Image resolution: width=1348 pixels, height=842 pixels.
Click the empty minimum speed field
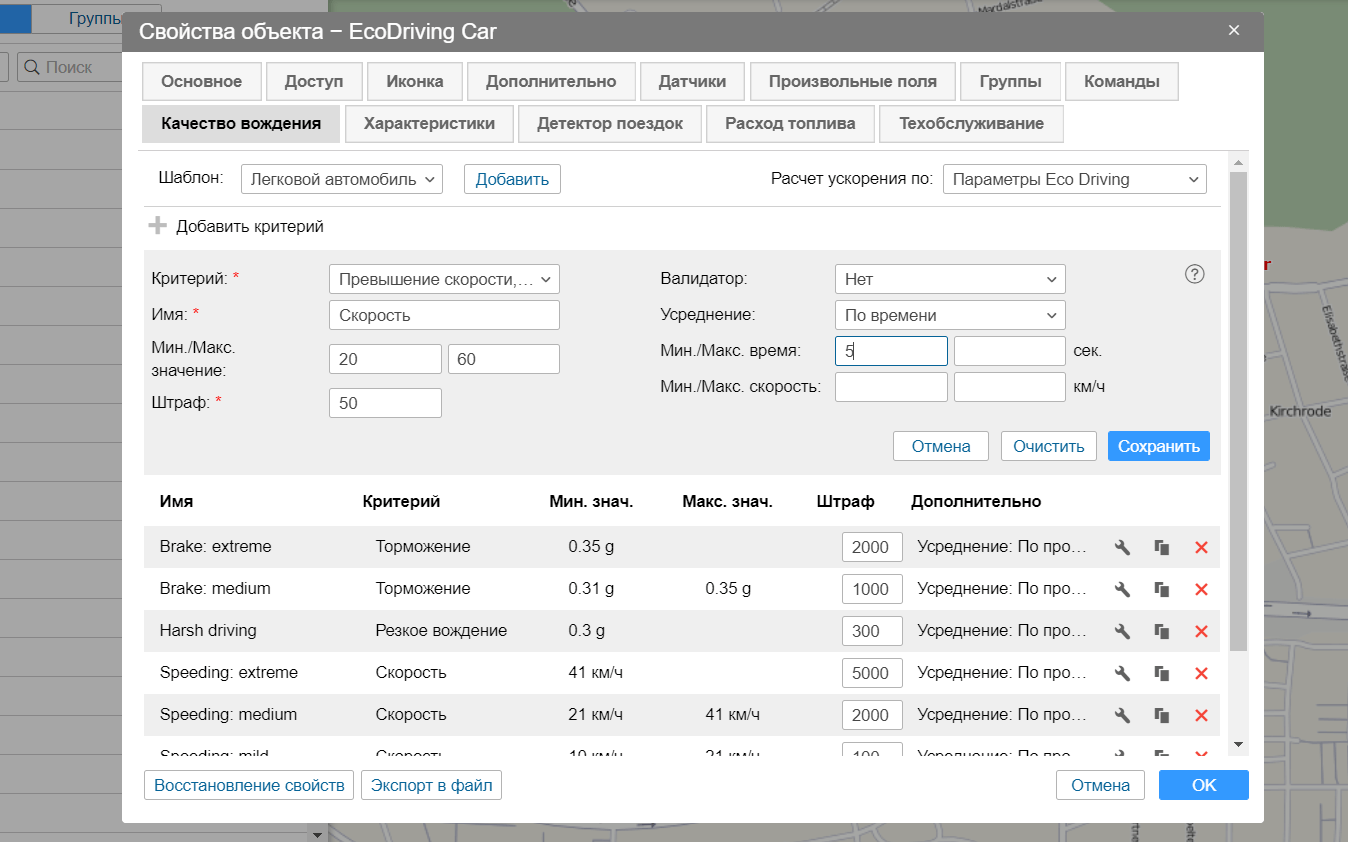point(891,387)
